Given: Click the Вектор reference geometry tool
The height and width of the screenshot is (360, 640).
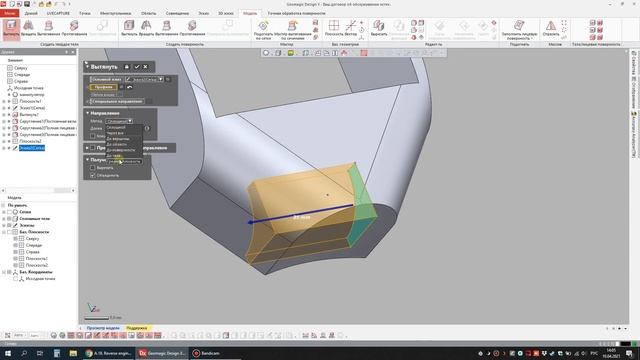Looking at the screenshot, I should point(351,29).
